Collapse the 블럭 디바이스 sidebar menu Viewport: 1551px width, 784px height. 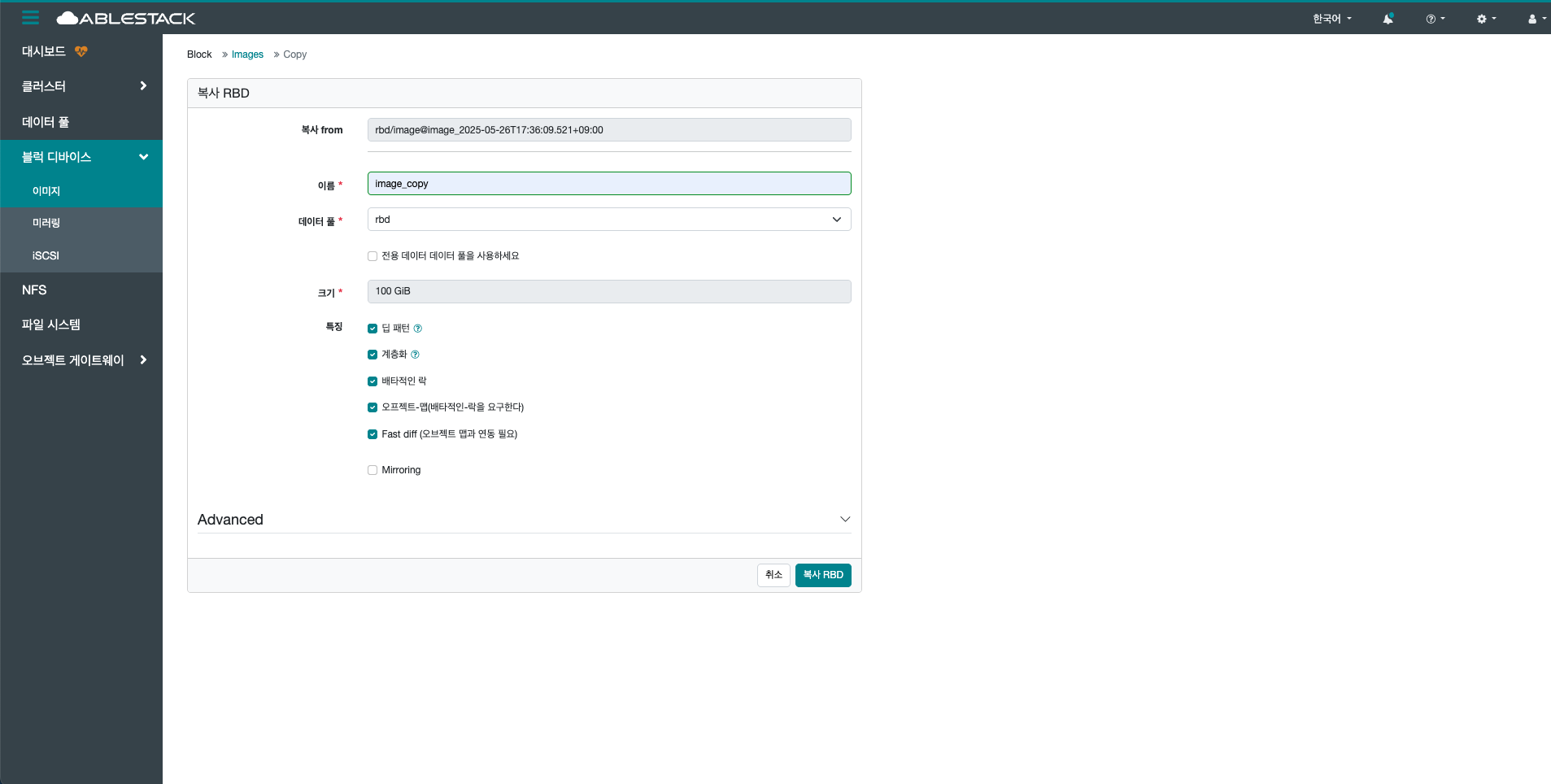click(81, 157)
